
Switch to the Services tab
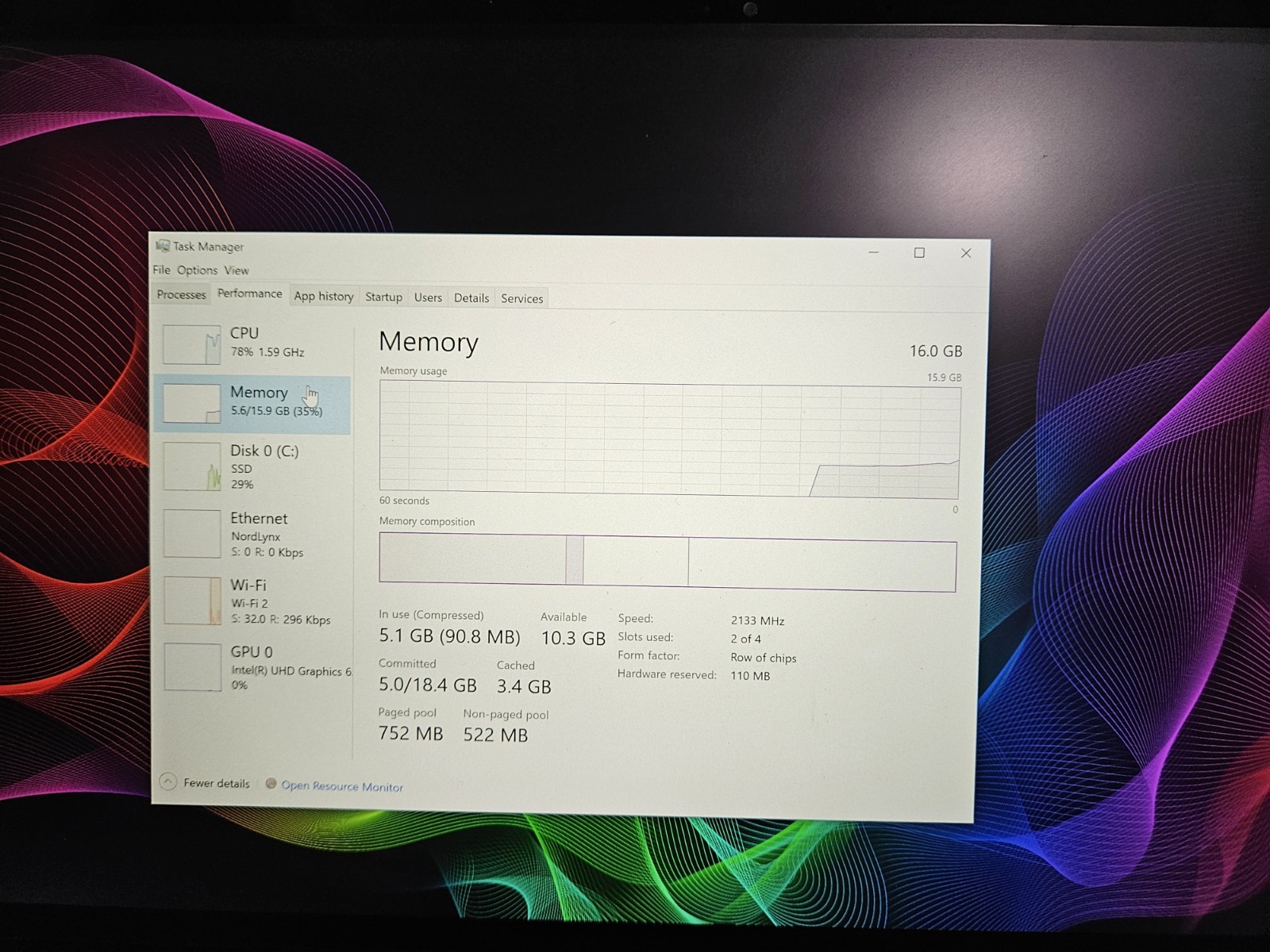coord(521,299)
